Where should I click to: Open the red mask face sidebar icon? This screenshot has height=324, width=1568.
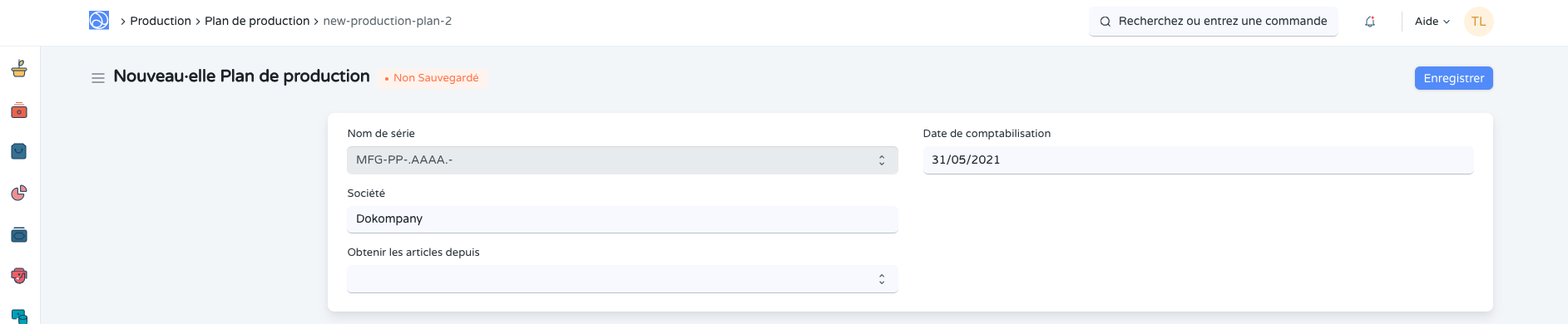click(19, 276)
